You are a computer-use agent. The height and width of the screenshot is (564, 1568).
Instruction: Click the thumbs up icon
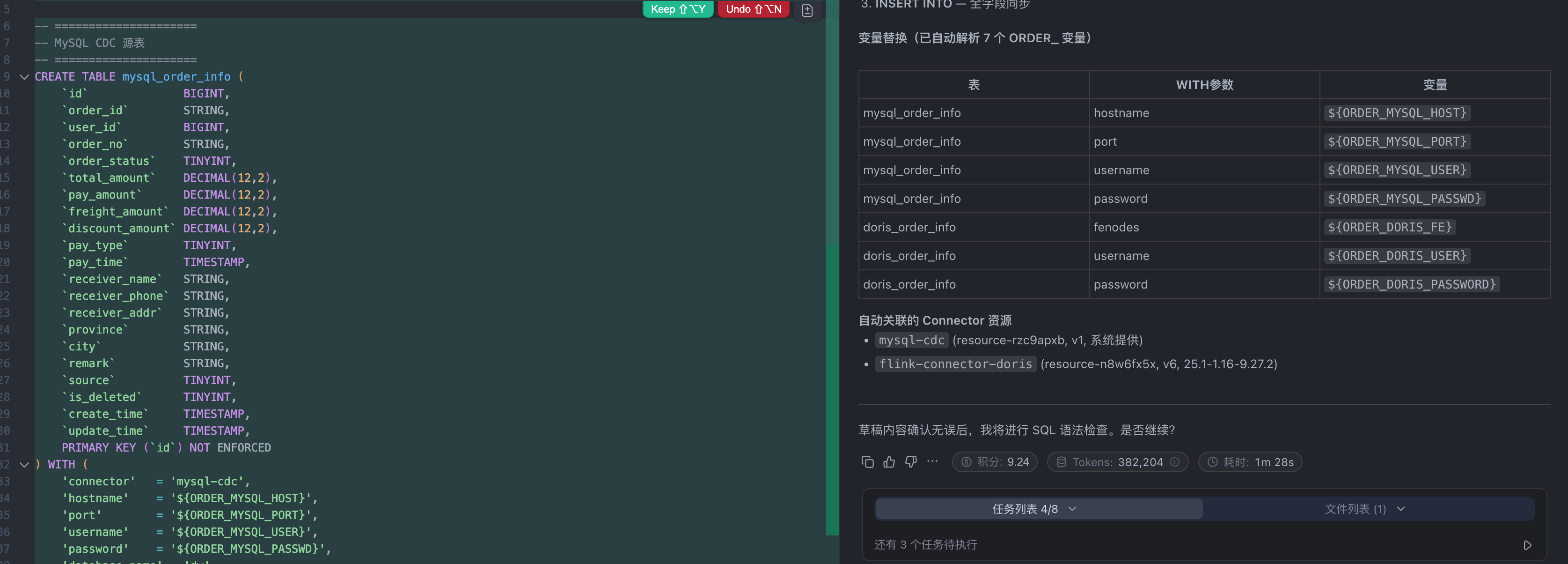(x=889, y=462)
